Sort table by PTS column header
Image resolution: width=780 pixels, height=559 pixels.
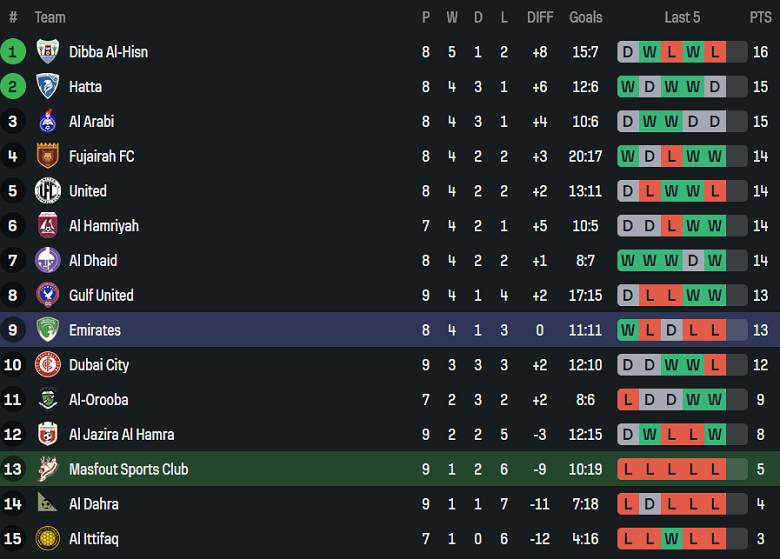[760, 17]
